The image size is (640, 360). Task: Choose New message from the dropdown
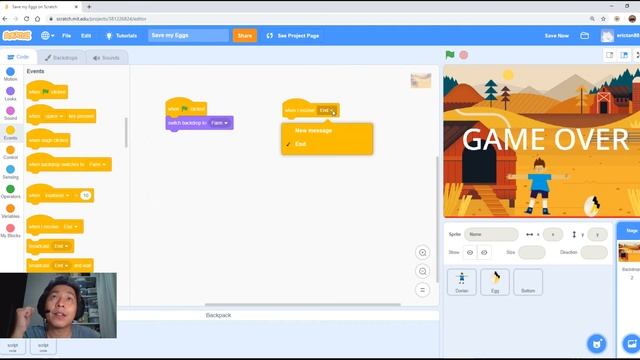(313, 131)
